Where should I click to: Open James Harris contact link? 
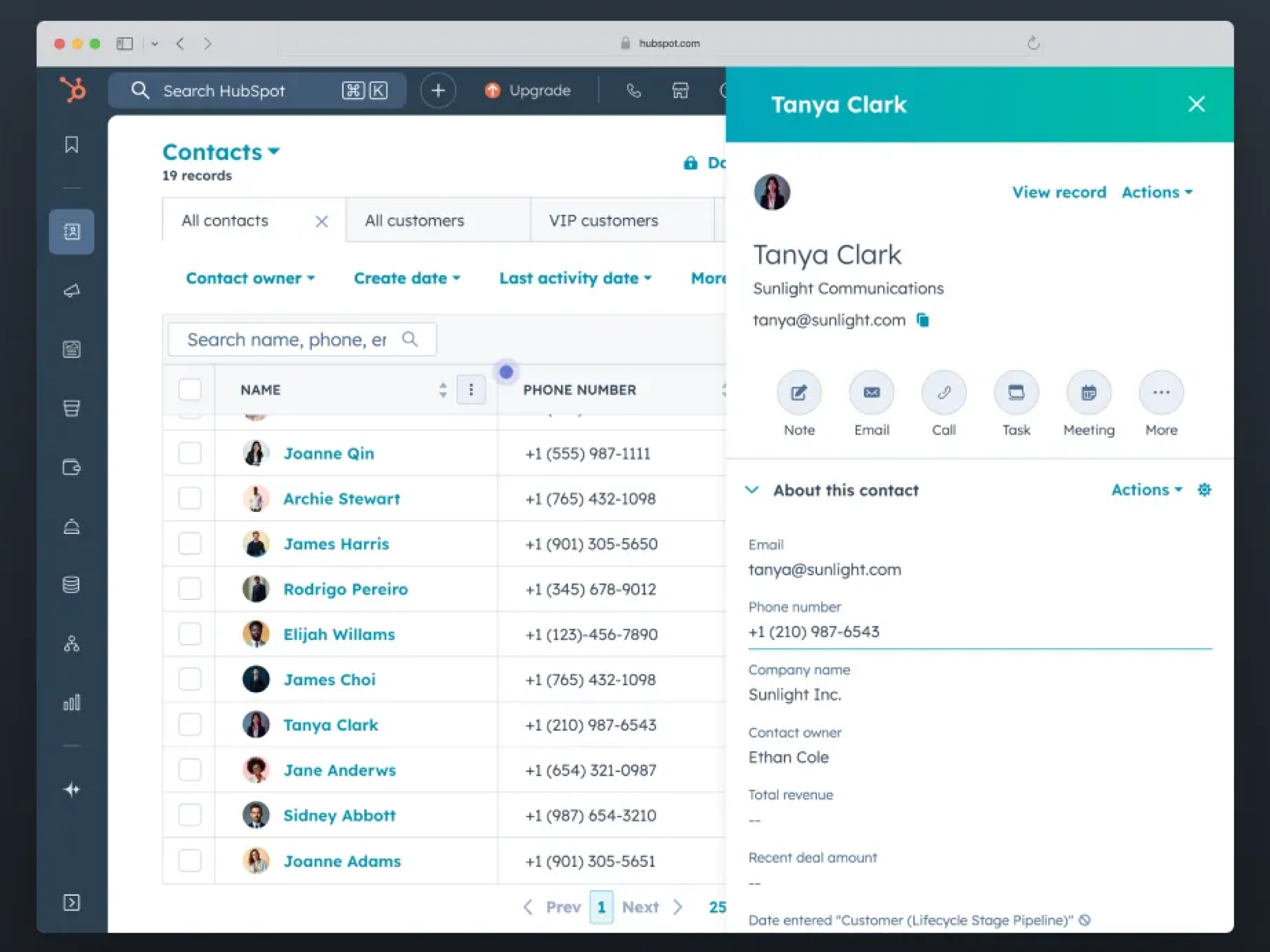click(336, 544)
